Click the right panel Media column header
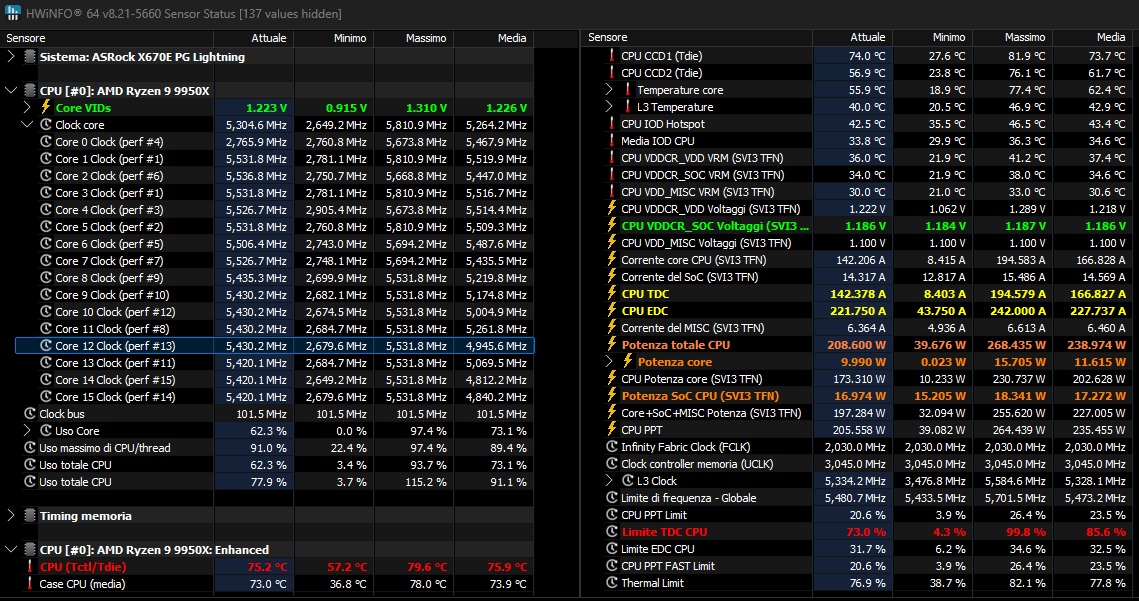 click(x=1095, y=37)
